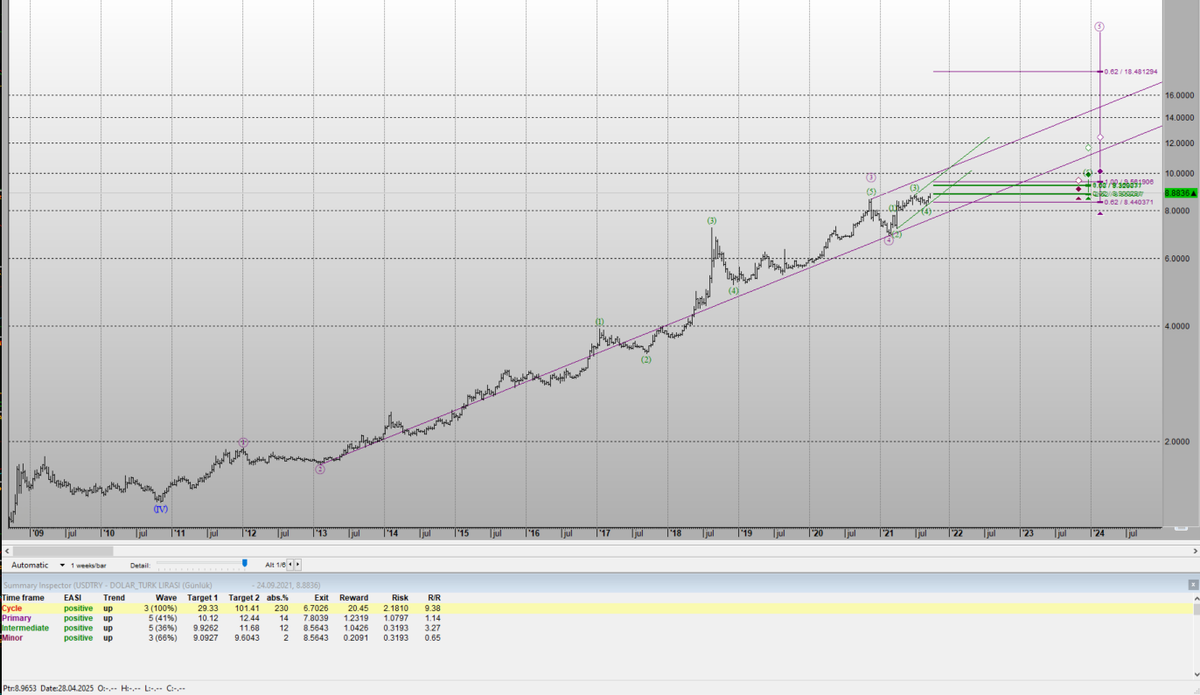Click the EASI column header
This screenshot has height=695, width=1200.
click(x=74, y=597)
